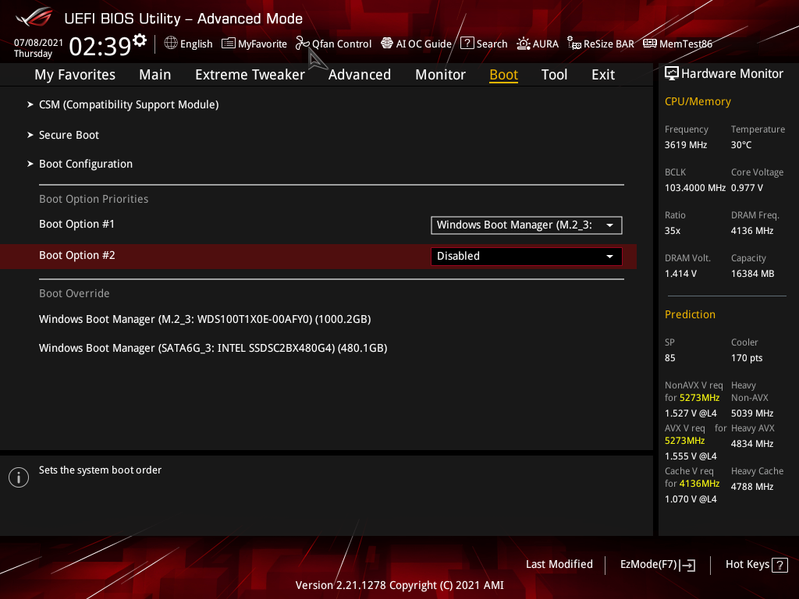Open the Boot Option #2 Disabled dropdown
The image size is (799, 599).
click(526, 256)
